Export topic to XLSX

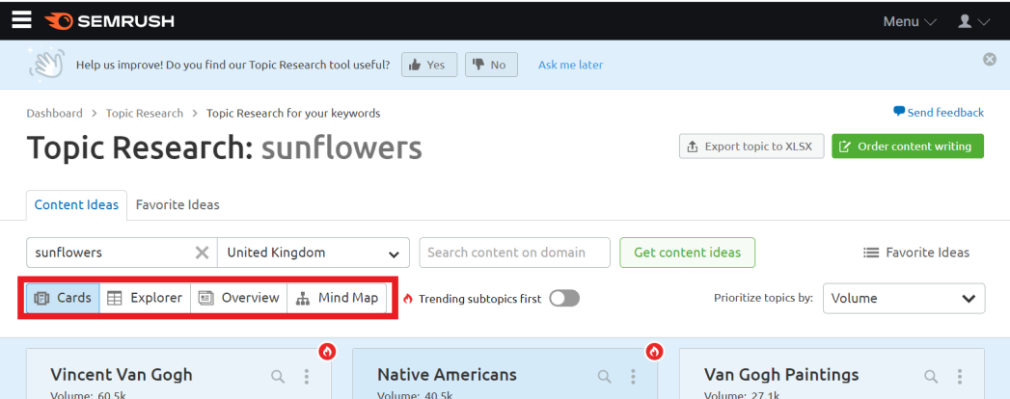(751, 146)
